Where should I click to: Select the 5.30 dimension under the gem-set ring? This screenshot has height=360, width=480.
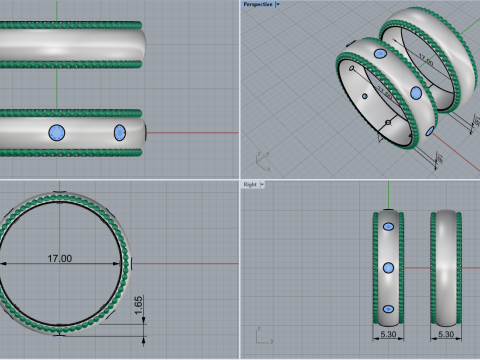coord(388,334)
